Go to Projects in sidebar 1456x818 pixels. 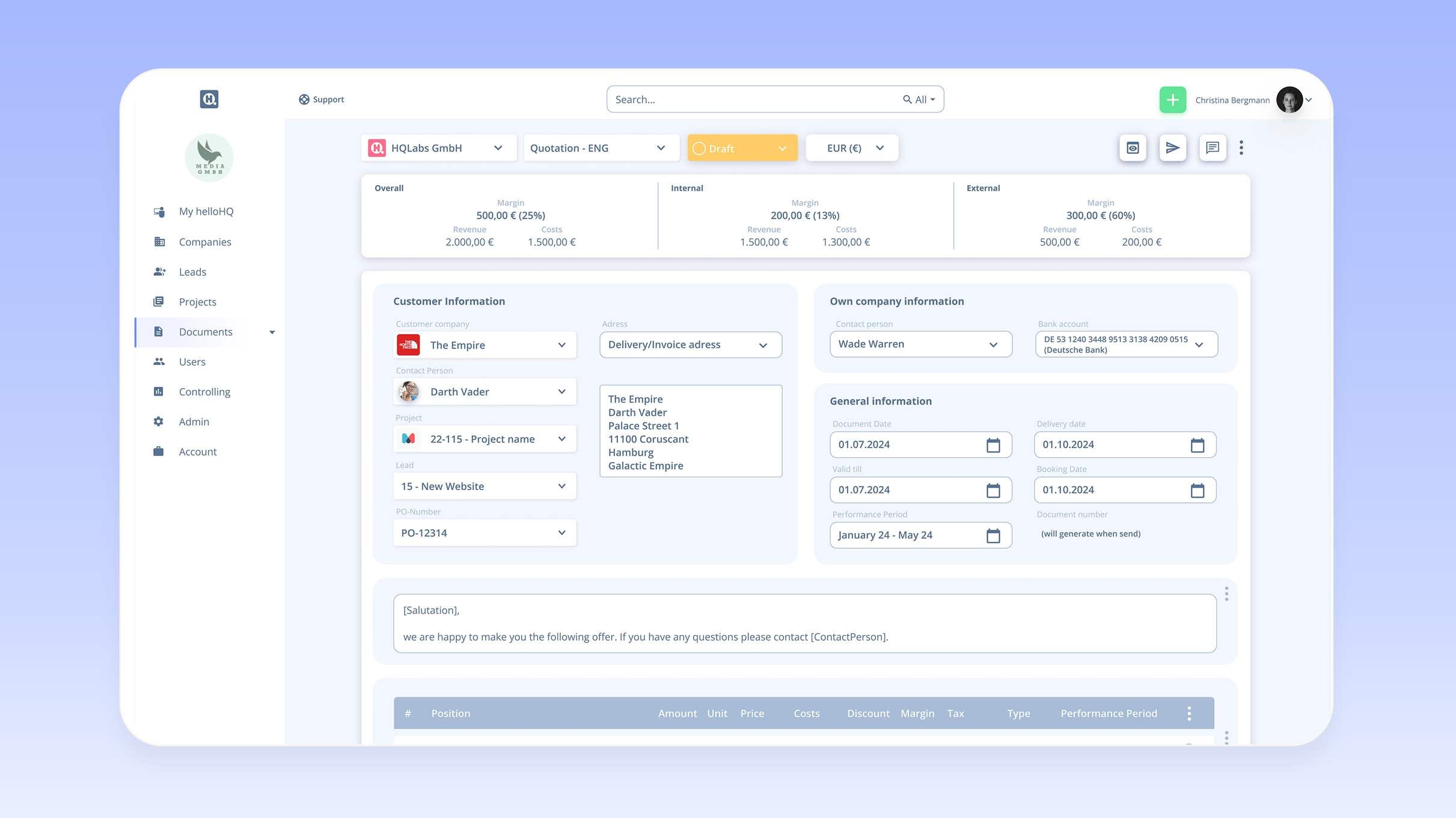point(197,302)
